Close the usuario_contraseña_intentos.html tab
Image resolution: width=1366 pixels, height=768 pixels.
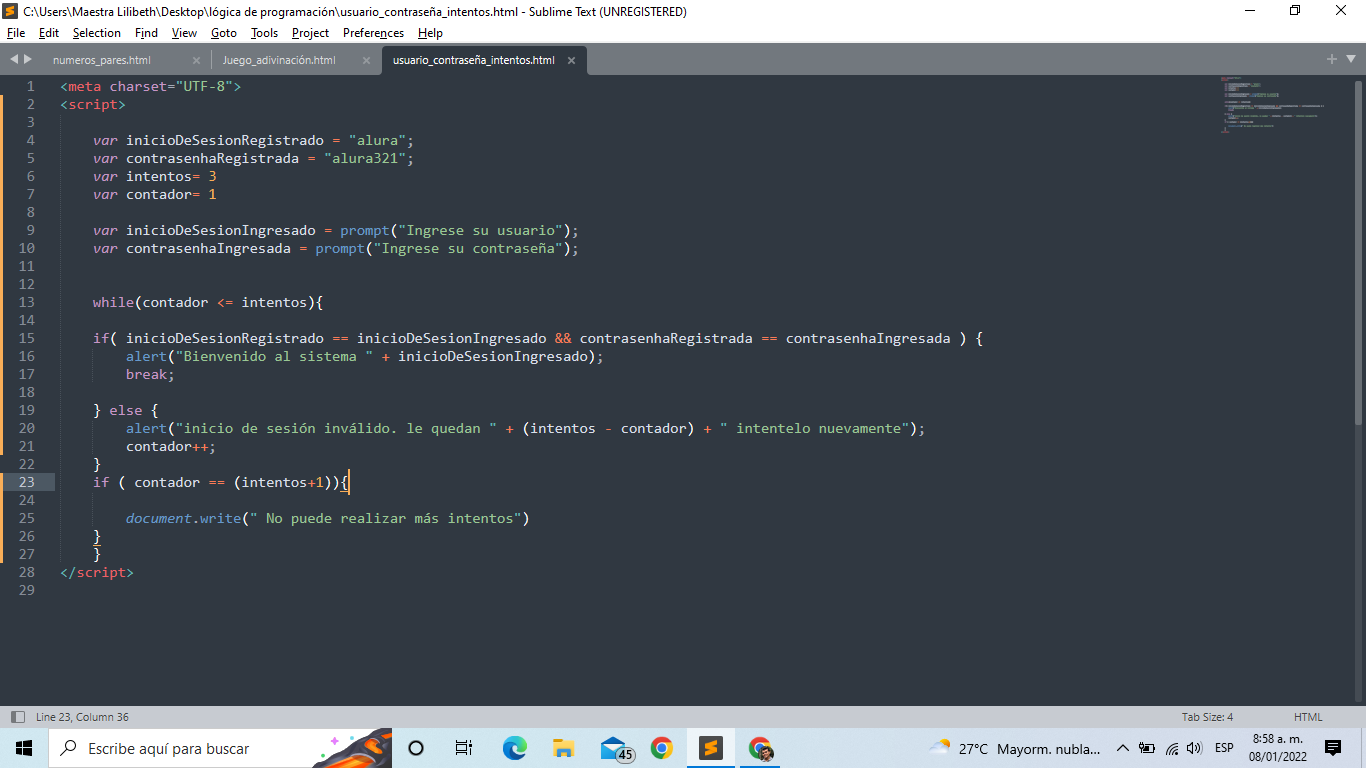point(572,60)
